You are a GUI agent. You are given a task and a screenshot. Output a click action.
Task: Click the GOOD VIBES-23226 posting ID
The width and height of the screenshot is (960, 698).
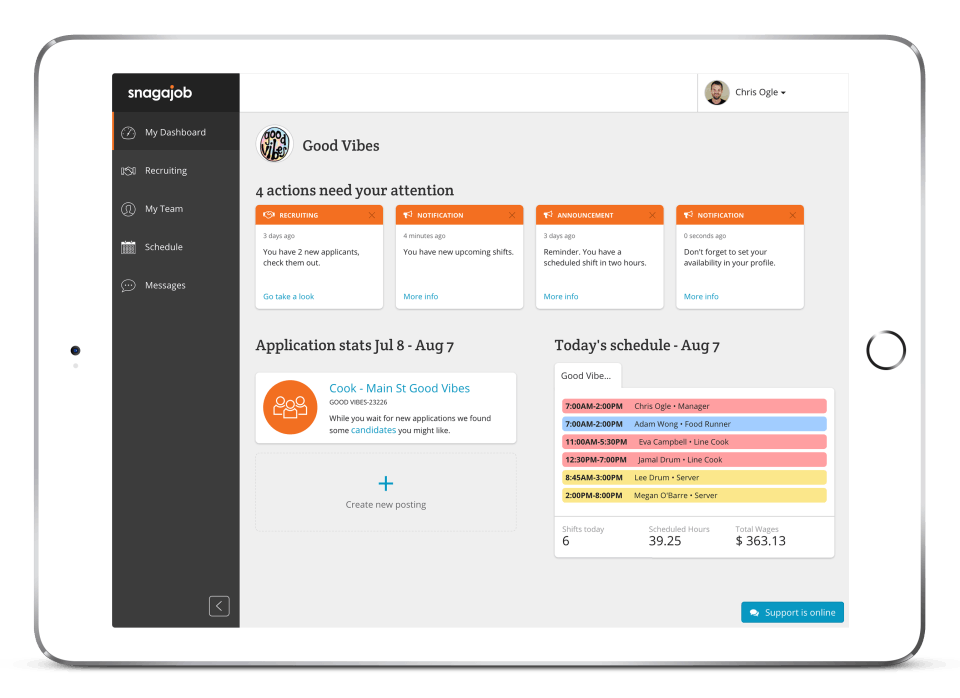[358, 402]
